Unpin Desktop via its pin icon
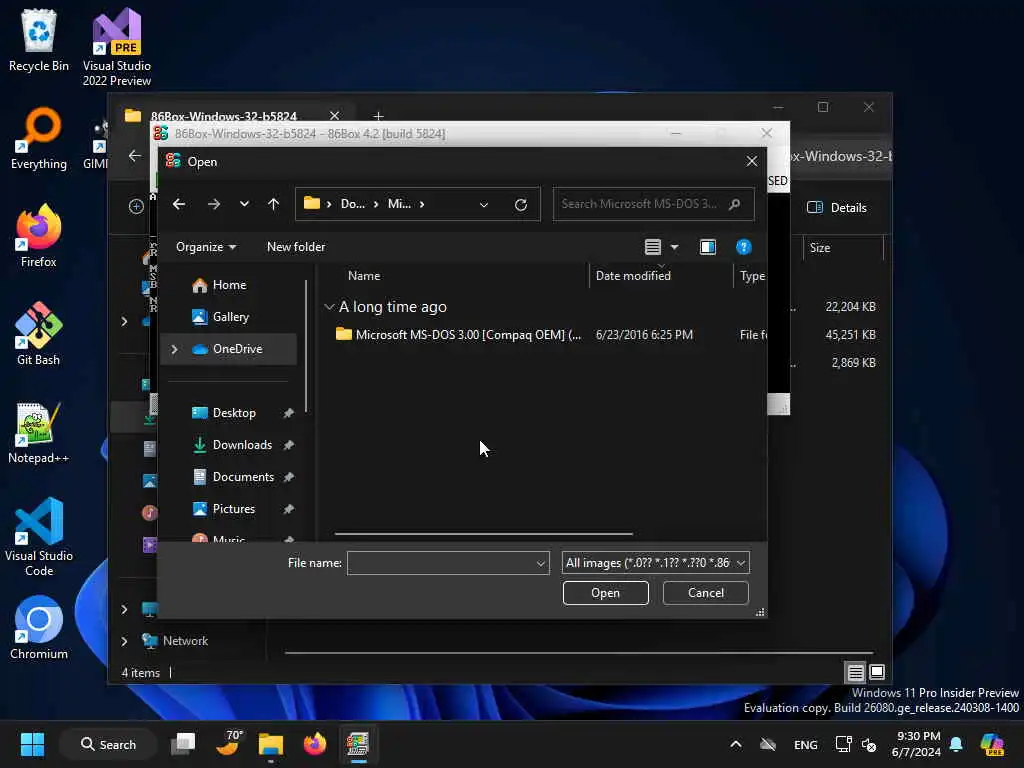 tap(288, 413)
